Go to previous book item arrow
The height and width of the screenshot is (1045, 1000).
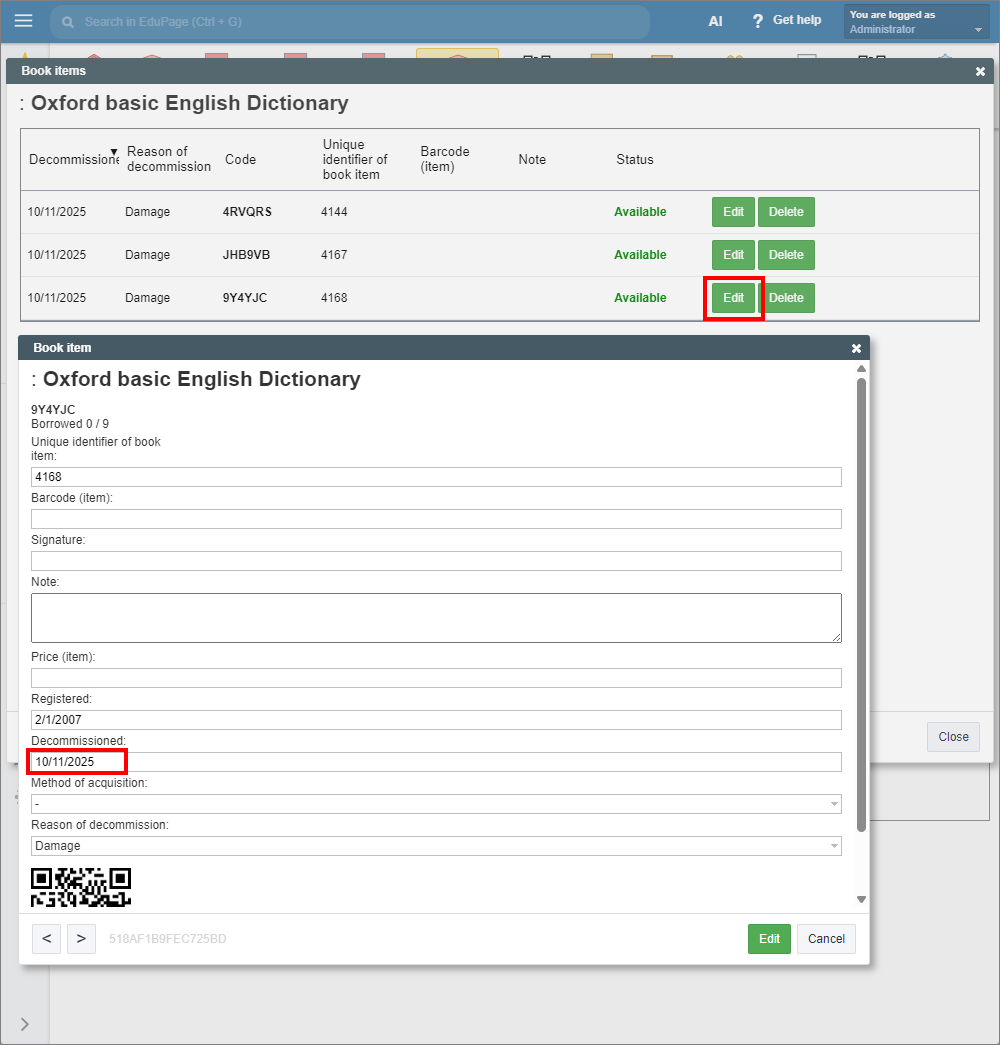click(46, 939)
